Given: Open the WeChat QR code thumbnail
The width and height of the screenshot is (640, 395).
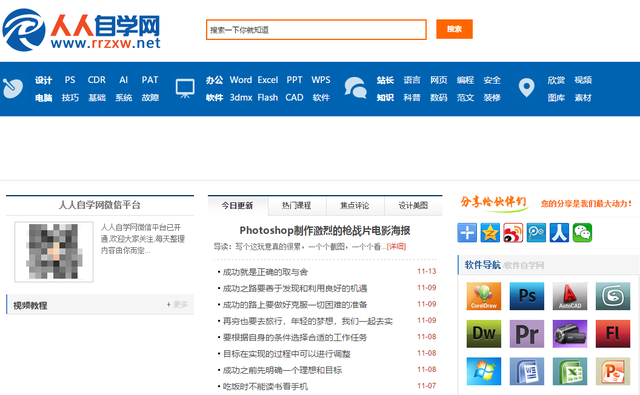Looking at the screenshot, I should [54, 252].
